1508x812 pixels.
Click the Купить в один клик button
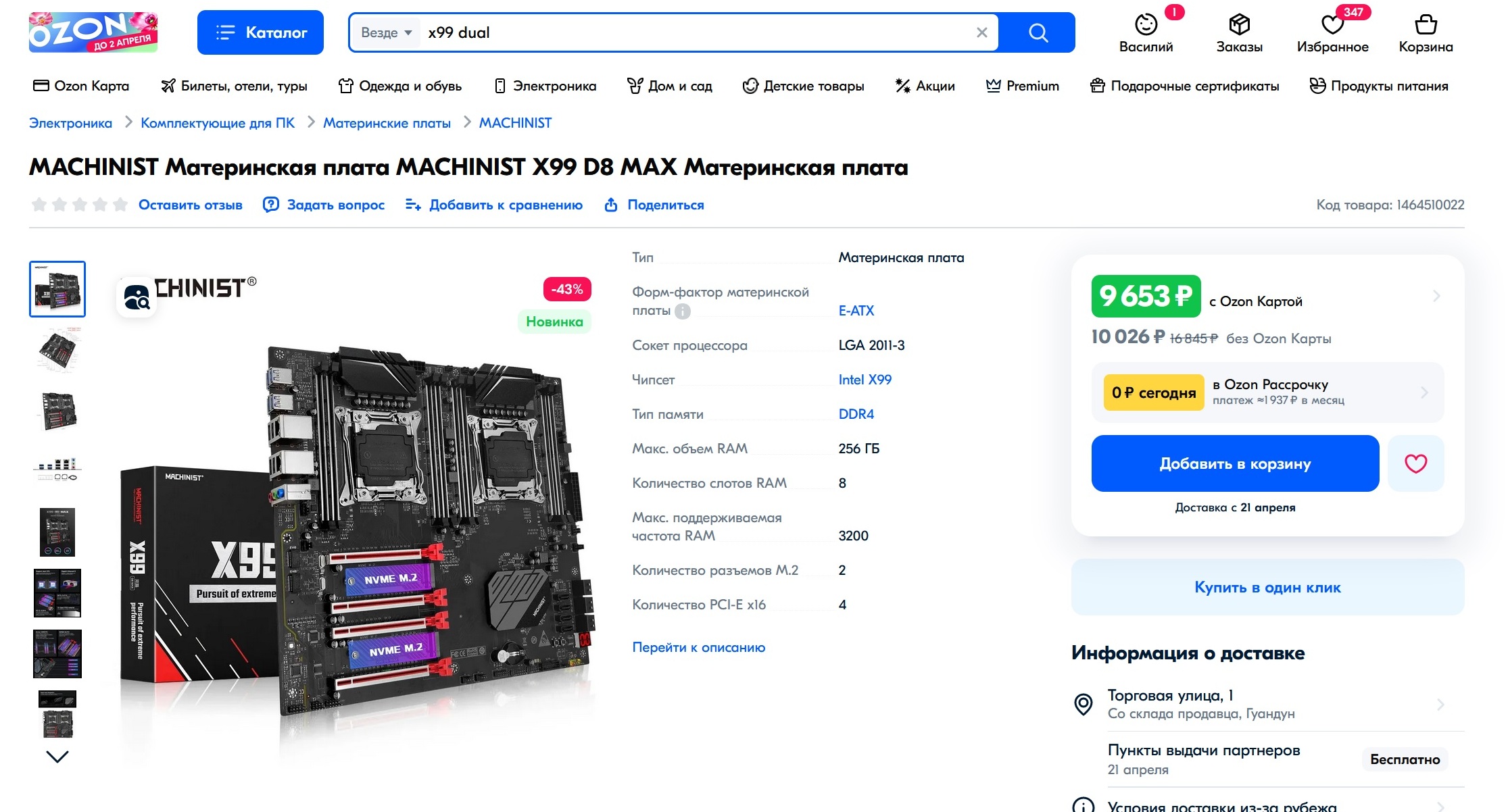click(1267, 587)
